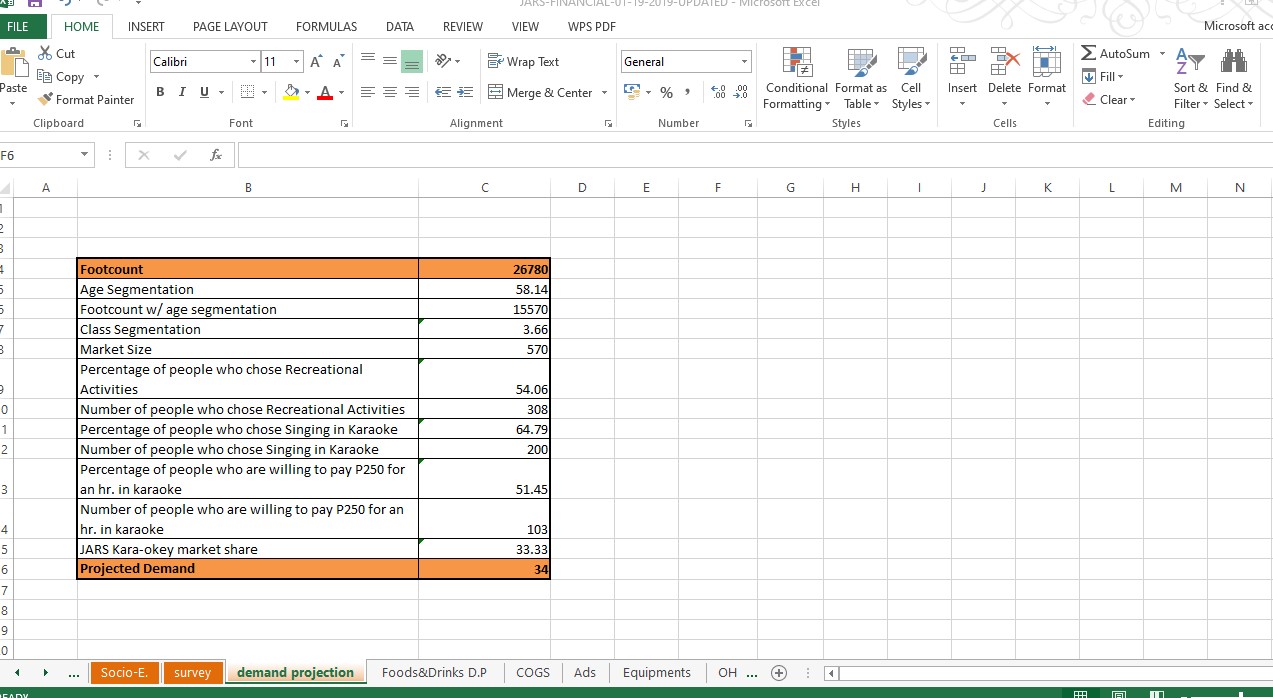Center cell text horizontally
The image size is (1273, 698).
pos(390,92)
